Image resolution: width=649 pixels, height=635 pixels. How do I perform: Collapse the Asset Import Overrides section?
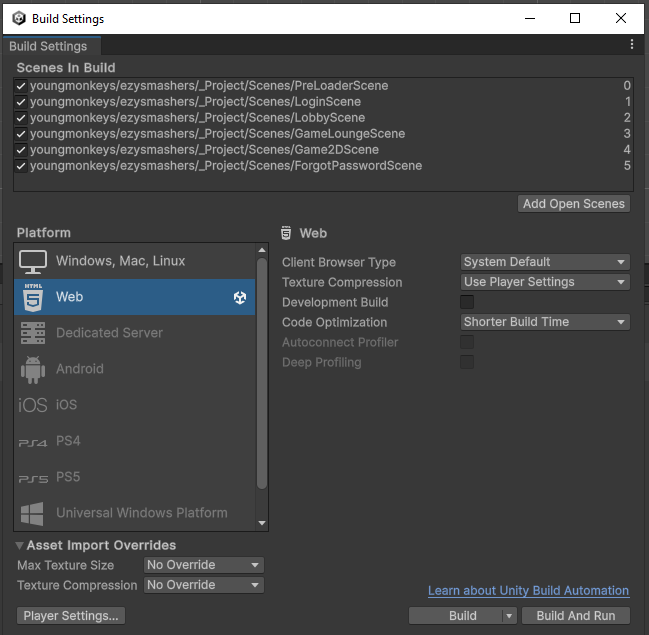coord(20,546)
